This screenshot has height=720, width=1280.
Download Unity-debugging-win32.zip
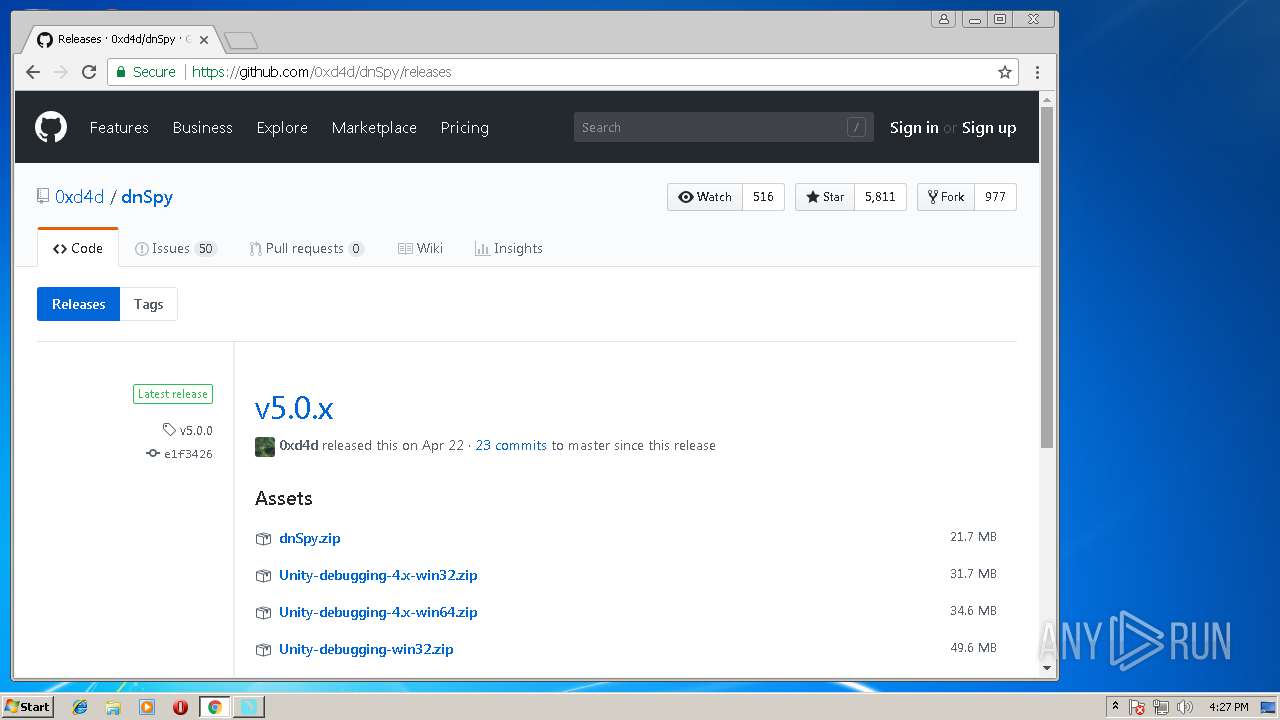(366, 649)
